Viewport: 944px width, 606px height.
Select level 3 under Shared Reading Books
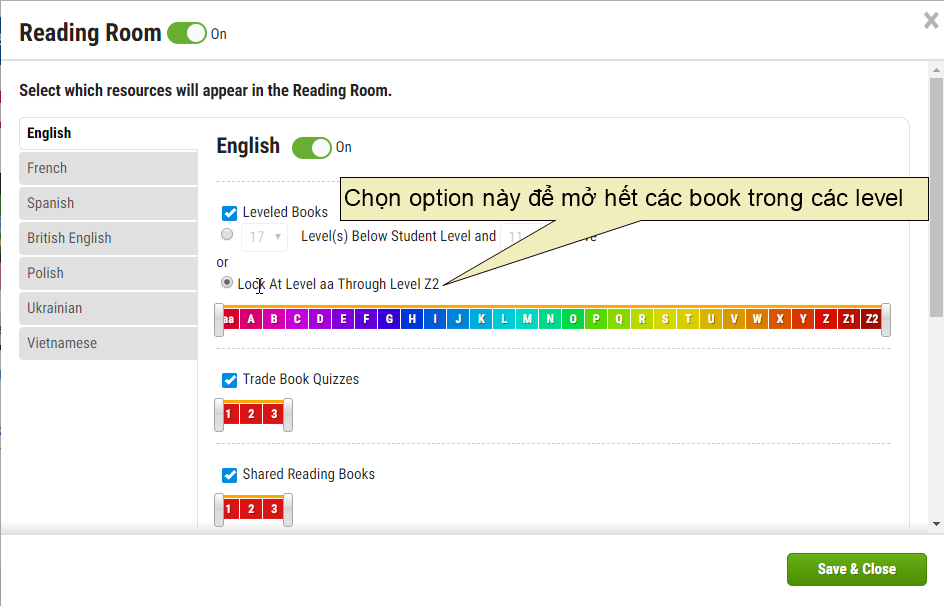(274, 509)
